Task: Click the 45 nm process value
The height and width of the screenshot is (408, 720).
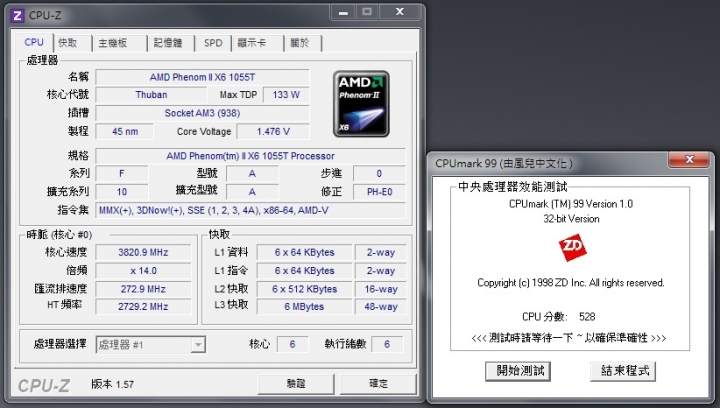Action: click(124, 132)
